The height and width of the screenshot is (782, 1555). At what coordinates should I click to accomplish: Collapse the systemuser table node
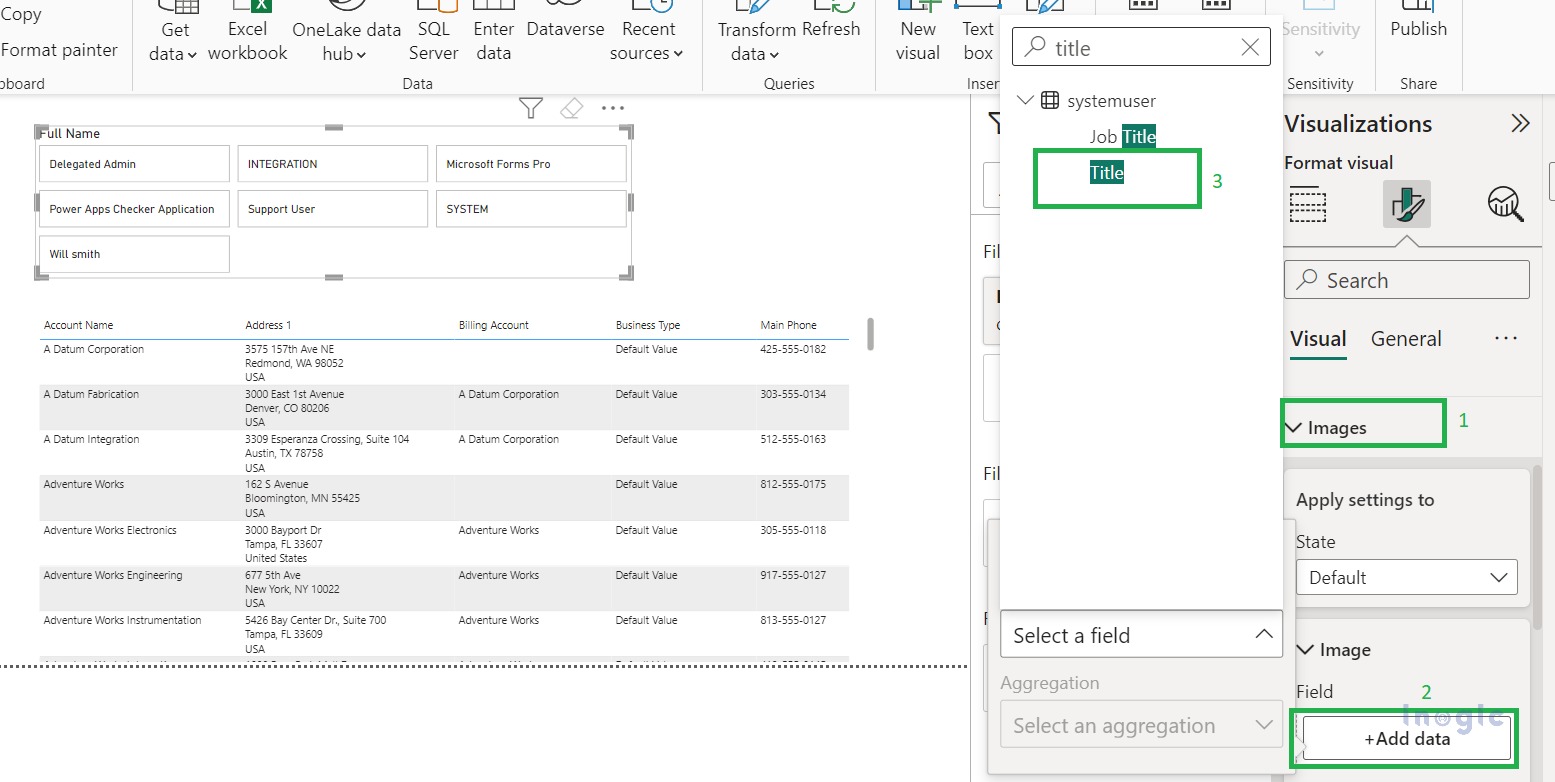click(1025, 100)
